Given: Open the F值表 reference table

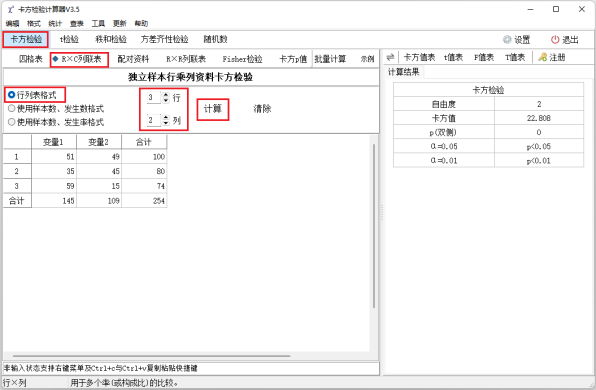Looking at the screenshot, I should click(484, 57).
